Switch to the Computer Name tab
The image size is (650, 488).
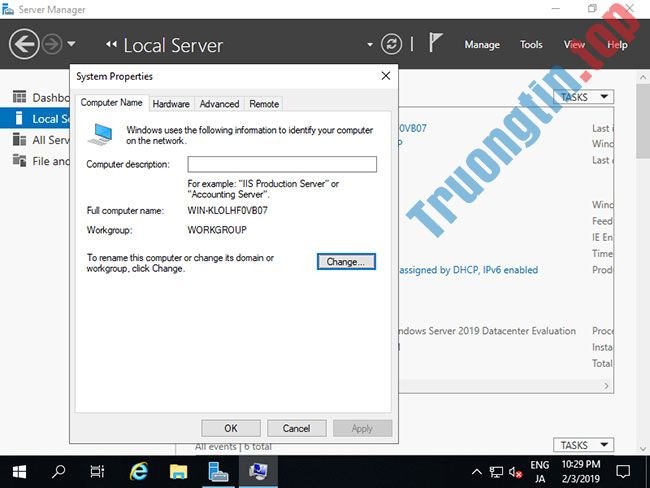coord(112,102)
